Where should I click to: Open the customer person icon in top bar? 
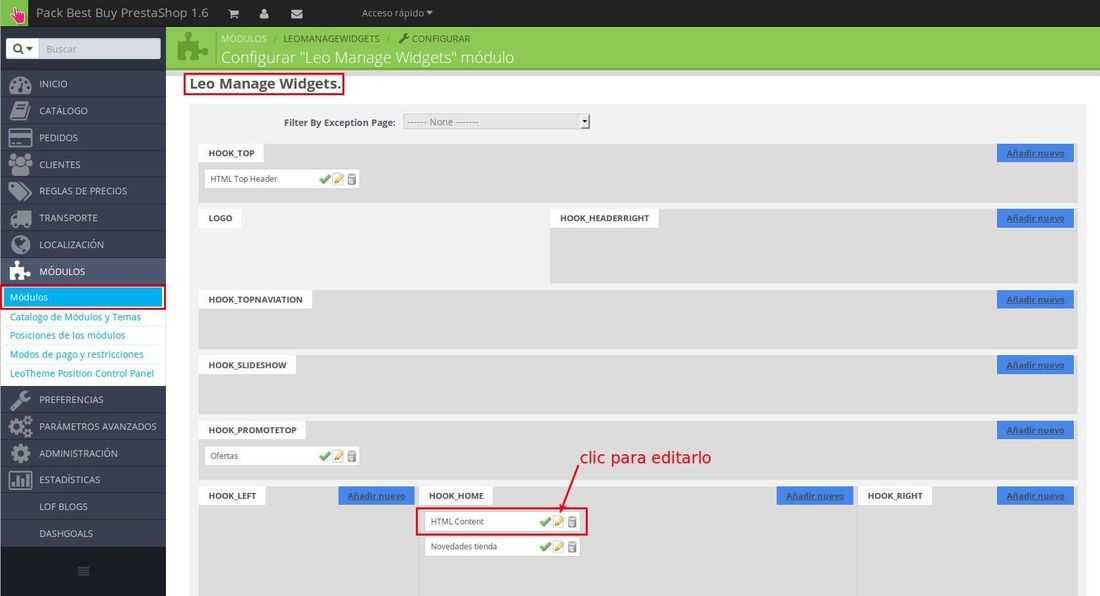[x=264, y=14]
